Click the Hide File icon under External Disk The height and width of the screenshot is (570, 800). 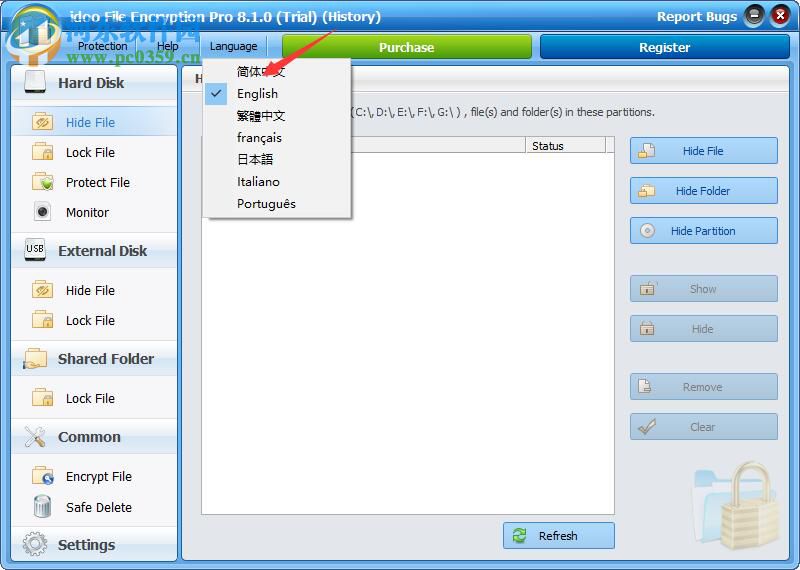tap(42, 290)
